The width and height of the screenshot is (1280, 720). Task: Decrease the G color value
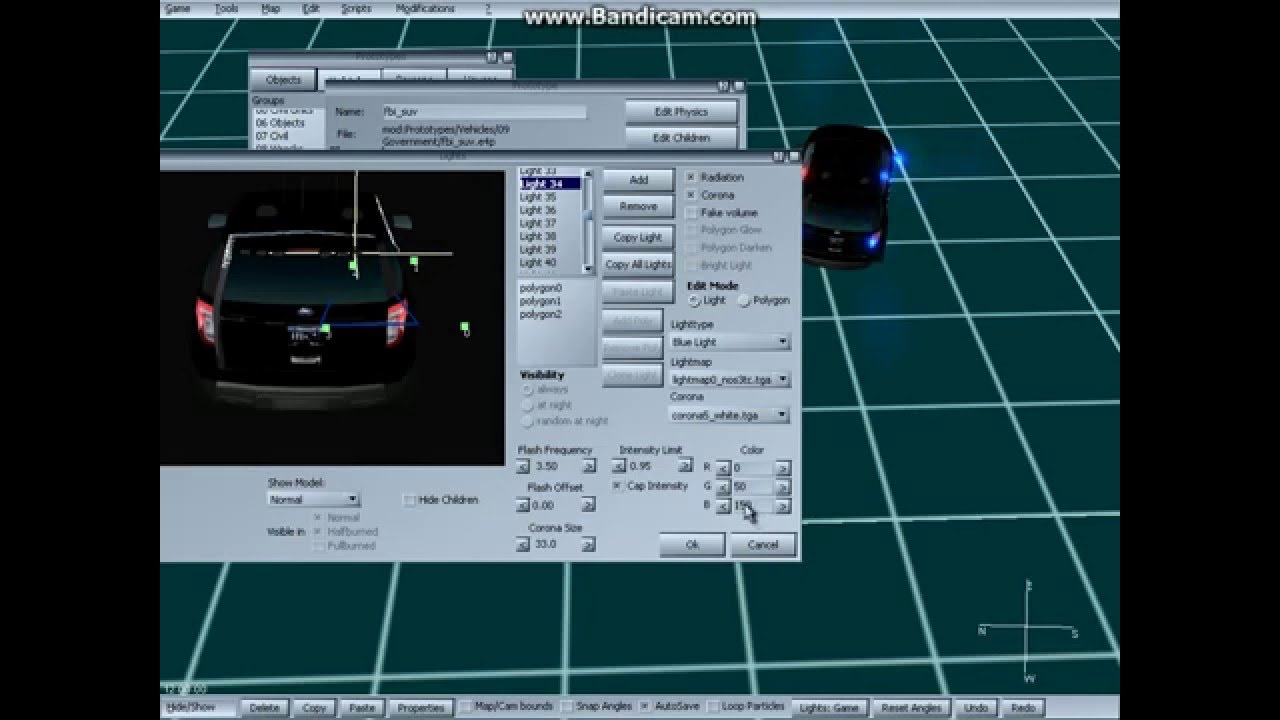click(x=723, y=487)
